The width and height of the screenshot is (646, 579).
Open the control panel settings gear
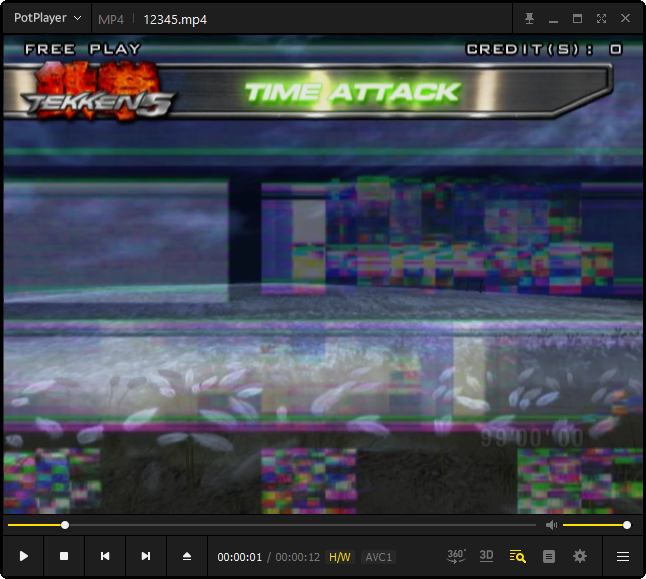point(580,556)
